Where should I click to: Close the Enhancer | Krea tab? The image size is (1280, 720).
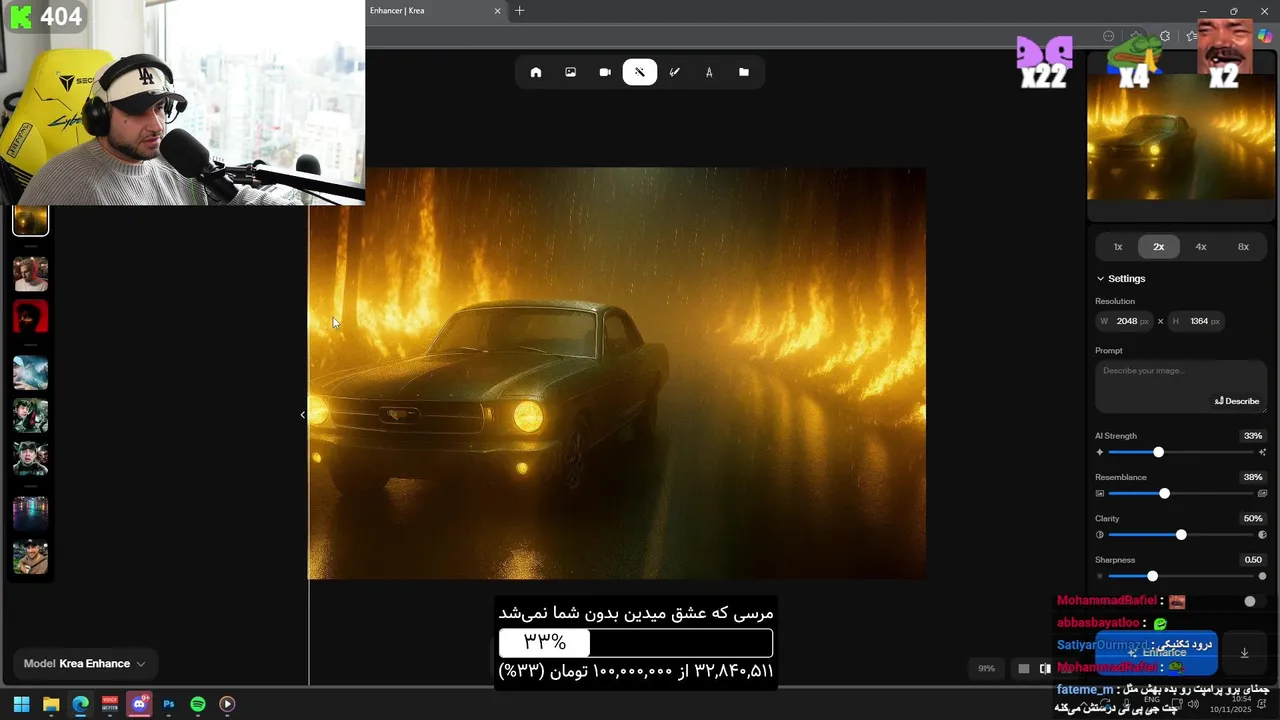[498, 11]
